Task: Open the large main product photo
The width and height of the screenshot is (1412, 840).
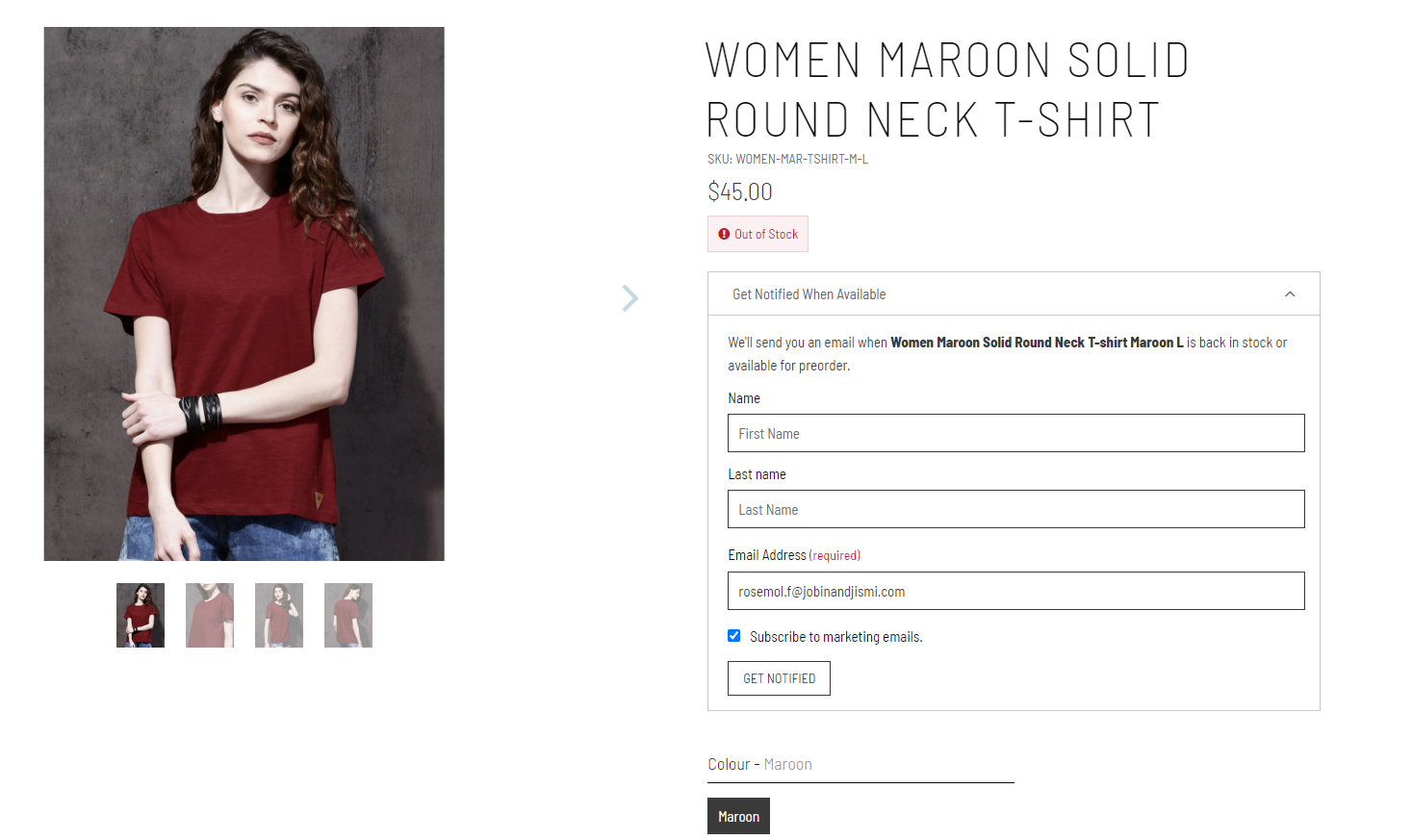Action: pos(244,293)
